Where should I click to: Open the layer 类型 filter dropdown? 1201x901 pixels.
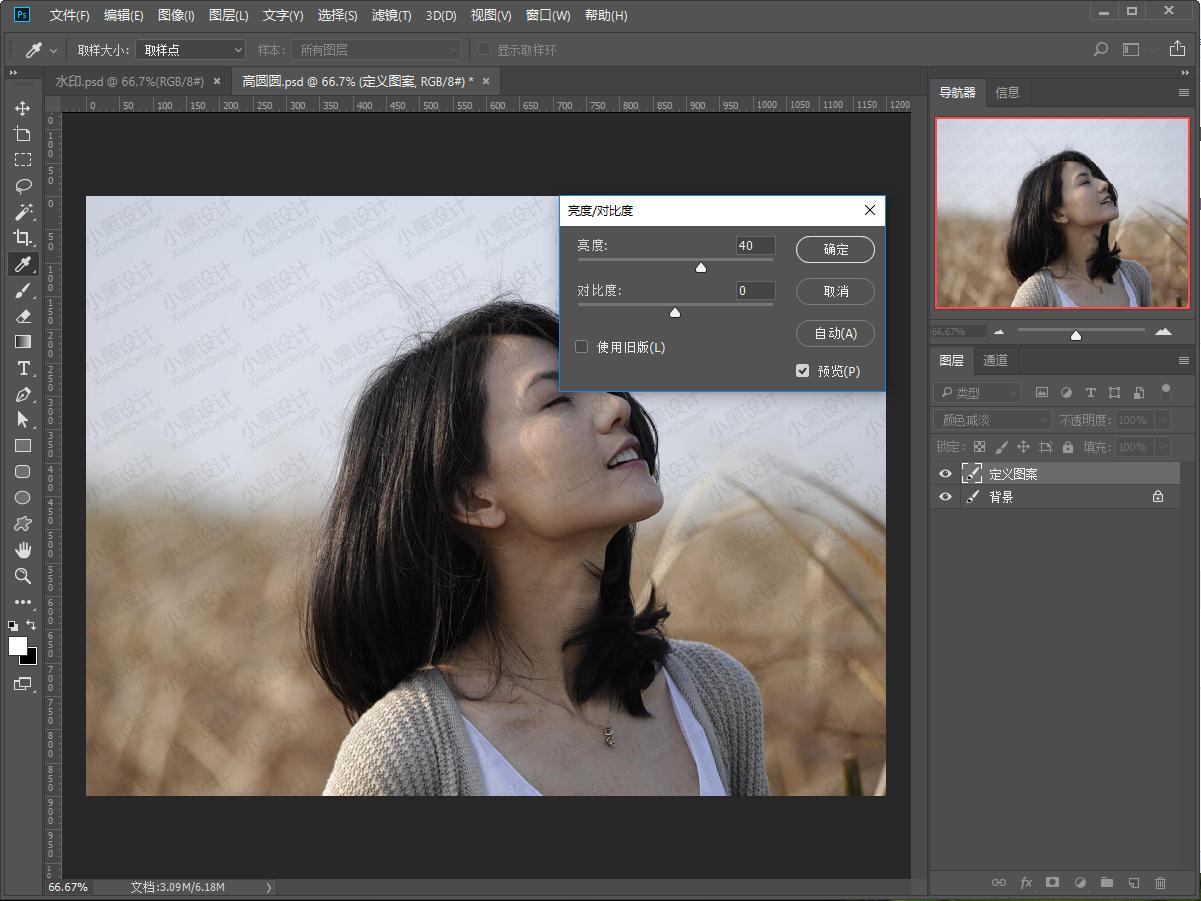point(977,393)
